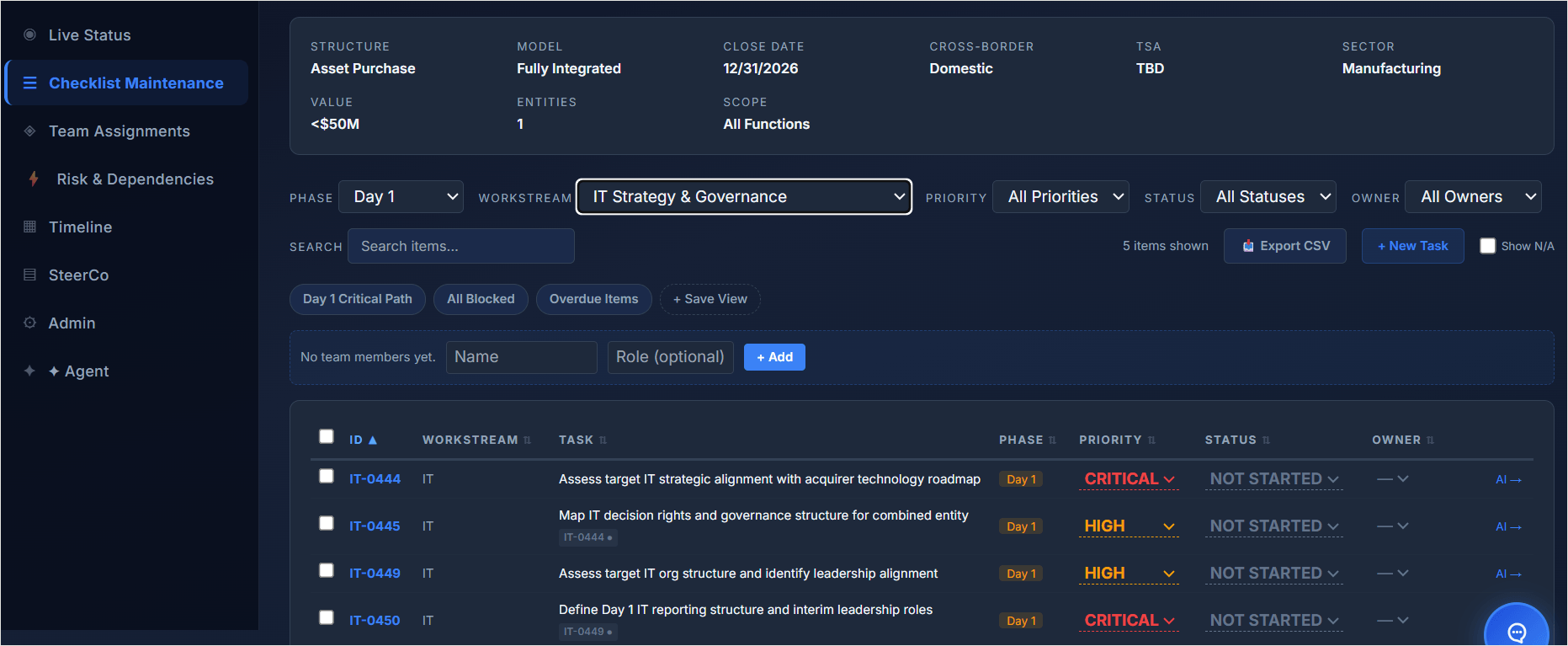Screen dimensions: 1568x646
Task: Check the IT-0450 row checkbox
Action: [x=327, y=617]
